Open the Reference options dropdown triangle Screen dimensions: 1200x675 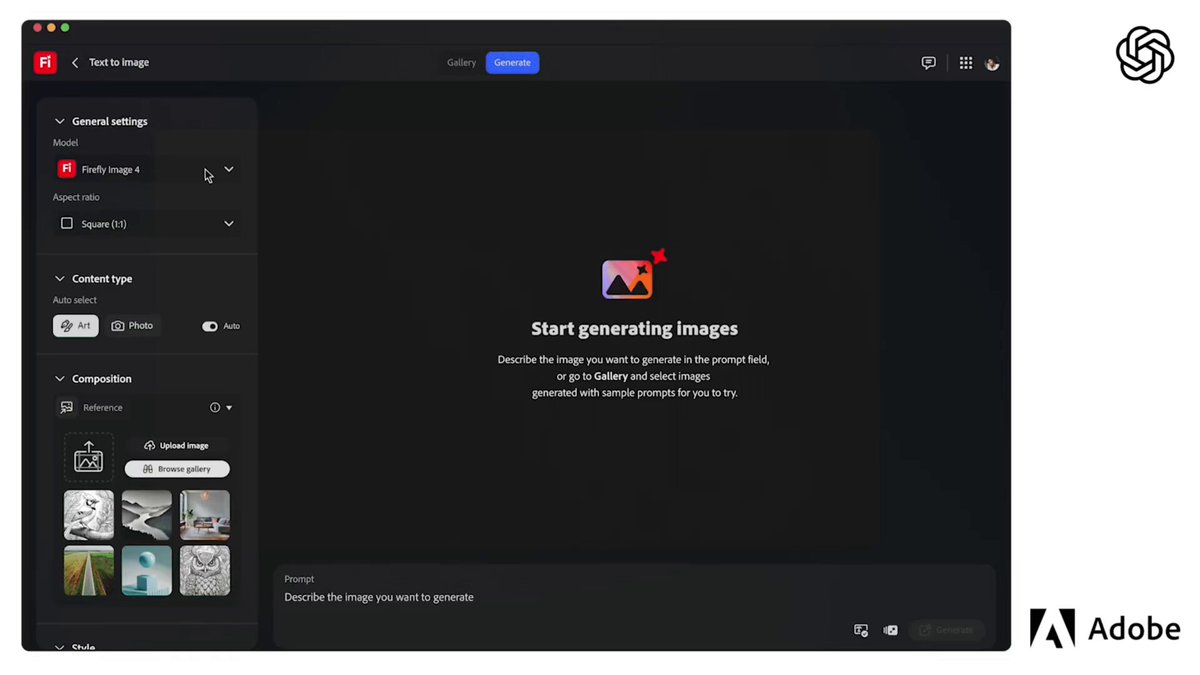(229, 408)
